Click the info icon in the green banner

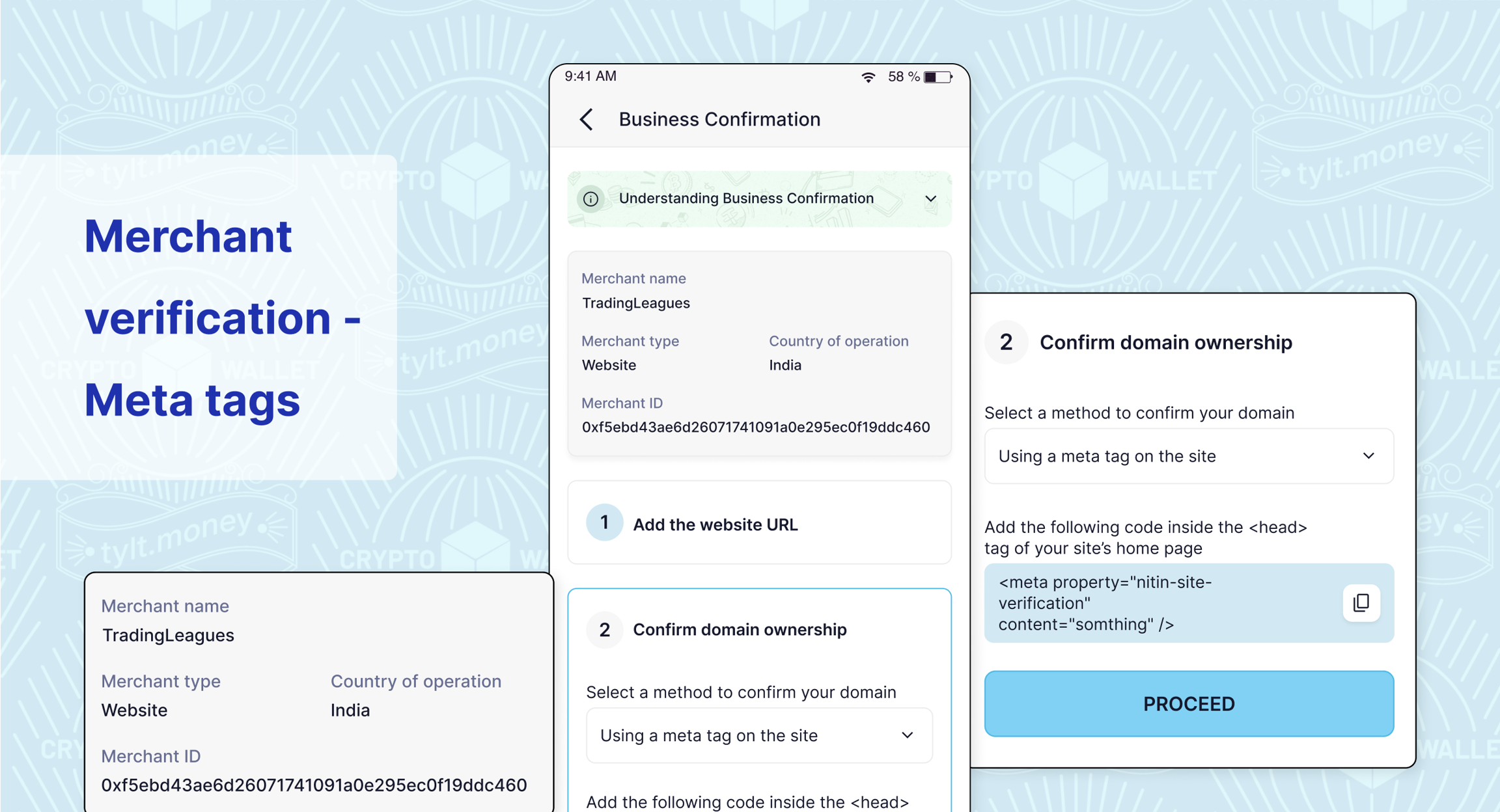(x=590, y=199)
